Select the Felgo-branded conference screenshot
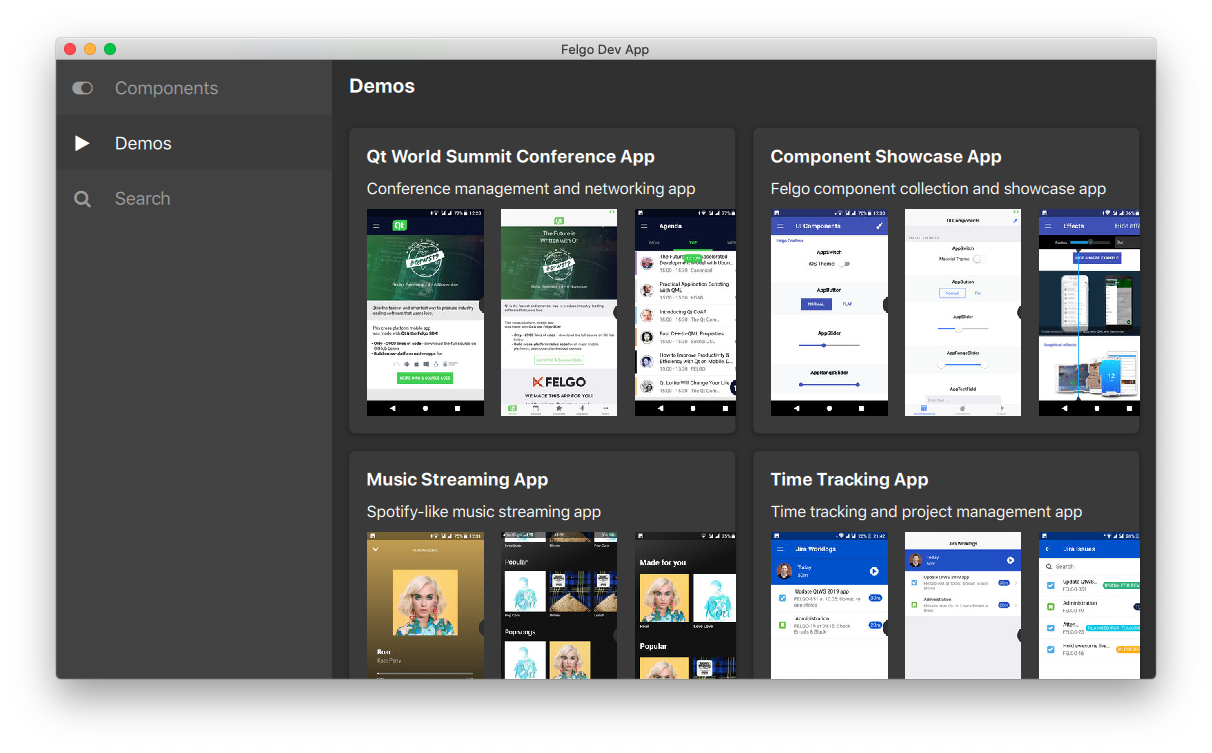The image size is (1212, 753). pos(558,312)
